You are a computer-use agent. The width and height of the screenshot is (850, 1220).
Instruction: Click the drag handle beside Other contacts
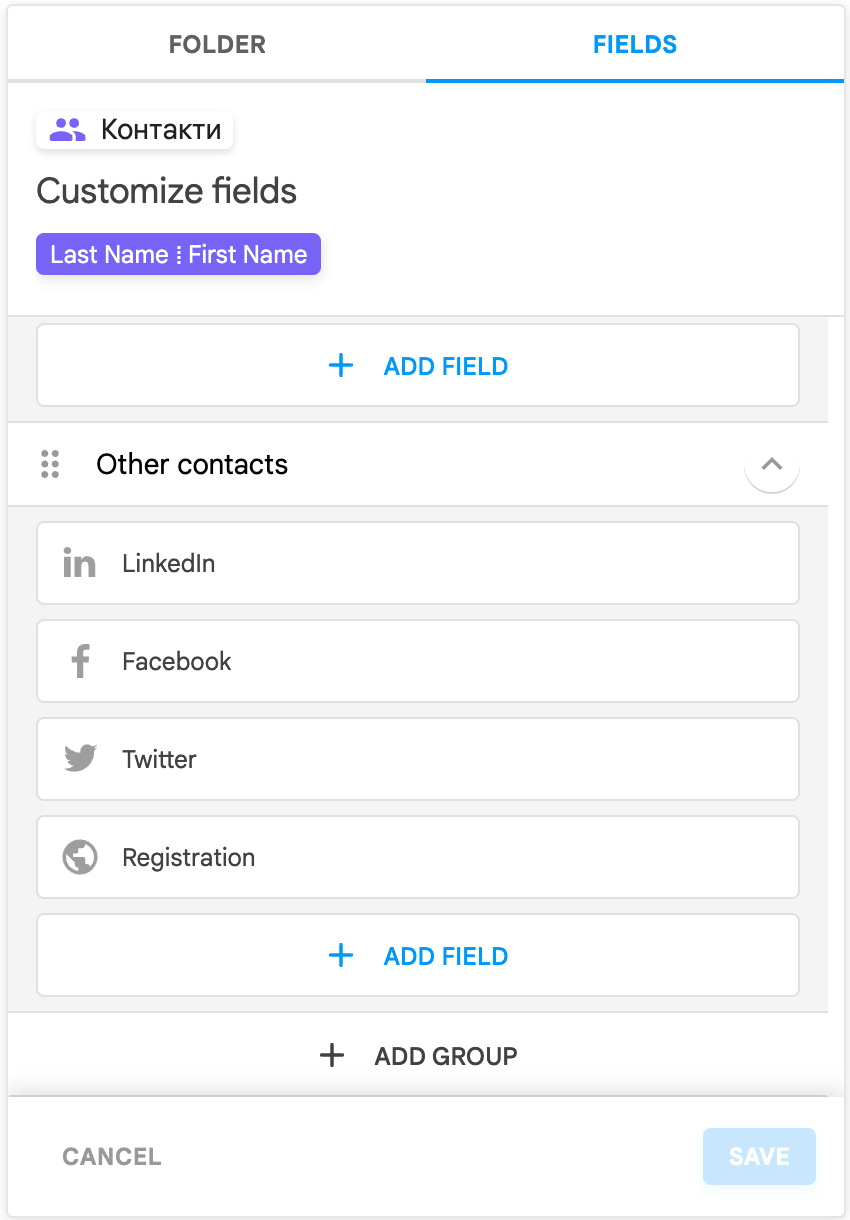click(x=51, y=464)
